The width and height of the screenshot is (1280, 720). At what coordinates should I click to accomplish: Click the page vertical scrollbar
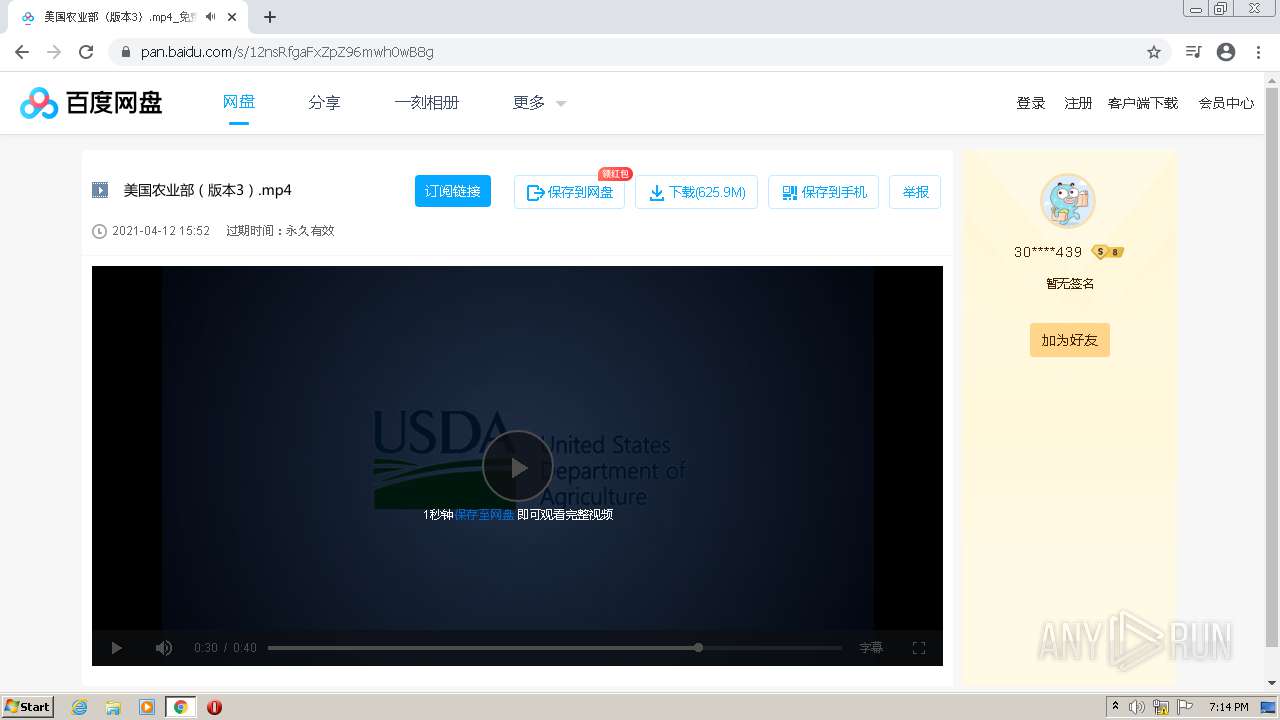pos(1272,367)
